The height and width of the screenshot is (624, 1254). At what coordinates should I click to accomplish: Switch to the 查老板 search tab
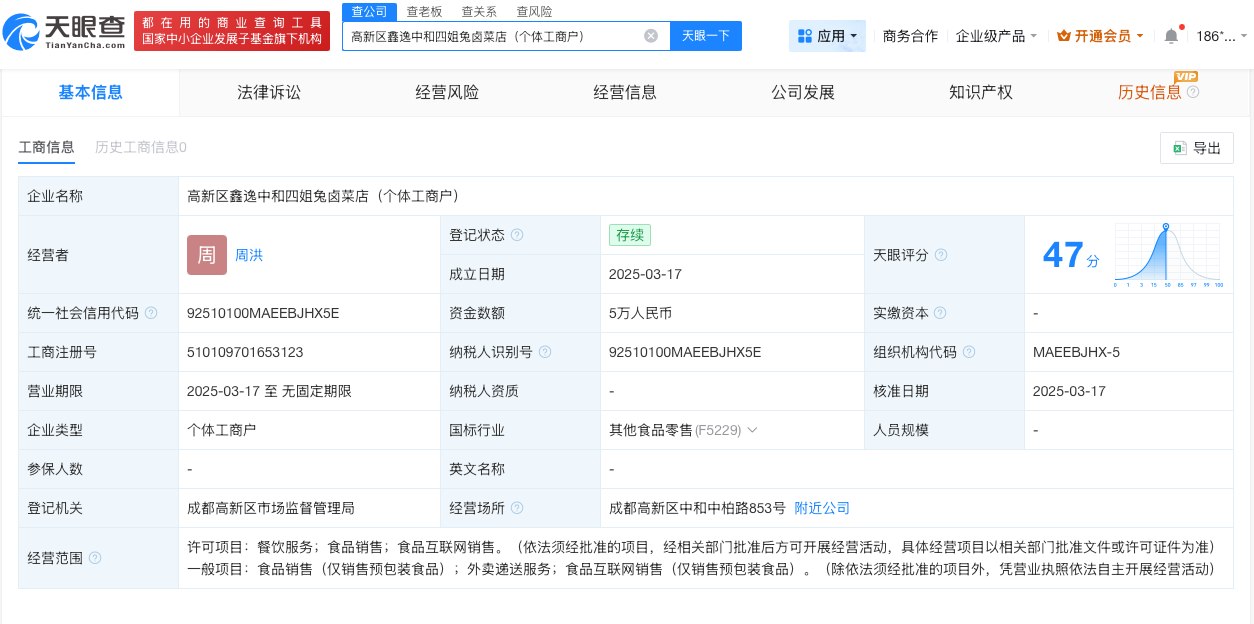click(x=423, y=11)
